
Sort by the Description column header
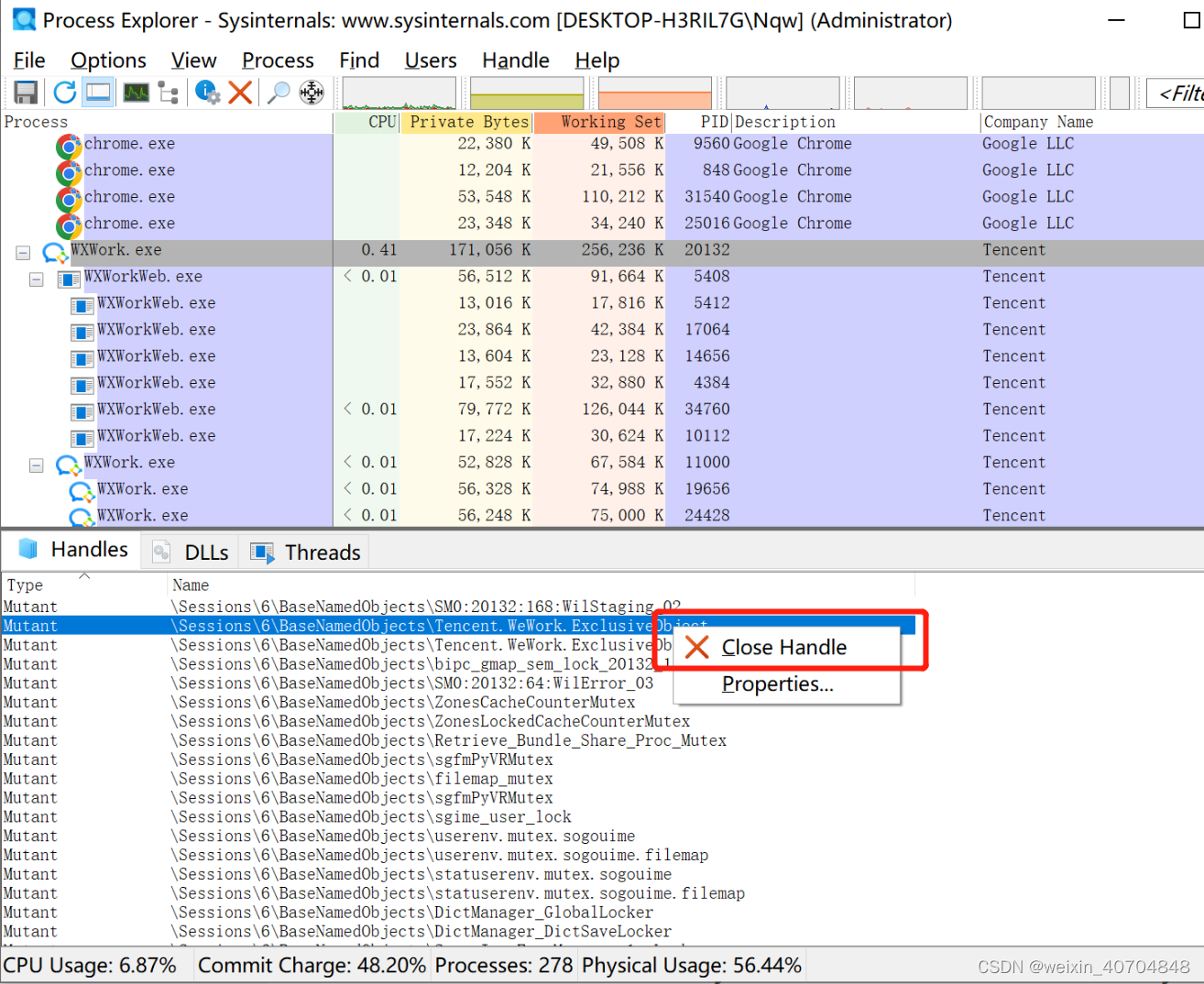pyautogui.click(x=856, y=122)
